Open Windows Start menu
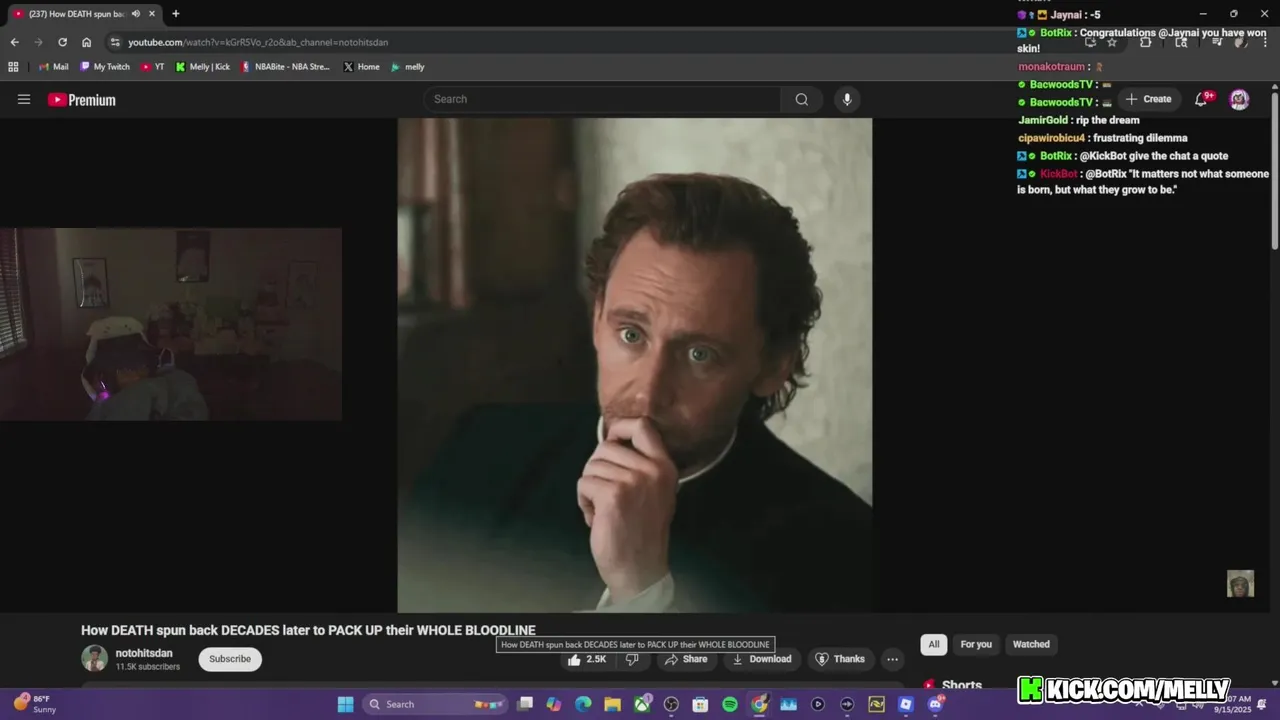Screen dimensions: 1280x720 point(345,704)
